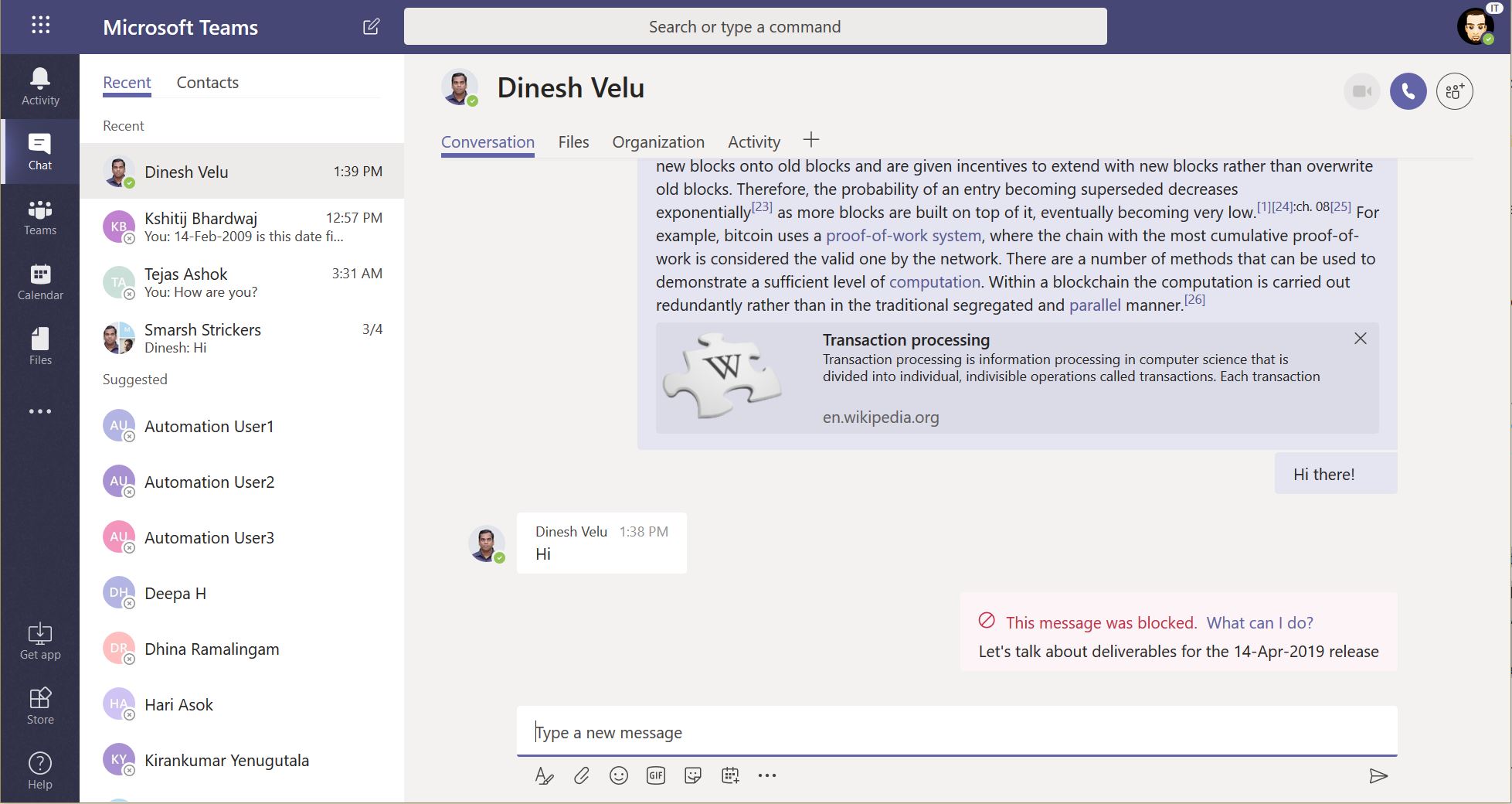
Task: Send message with arrow icon
Action: pyautogui.click(x=1378, y=776)
